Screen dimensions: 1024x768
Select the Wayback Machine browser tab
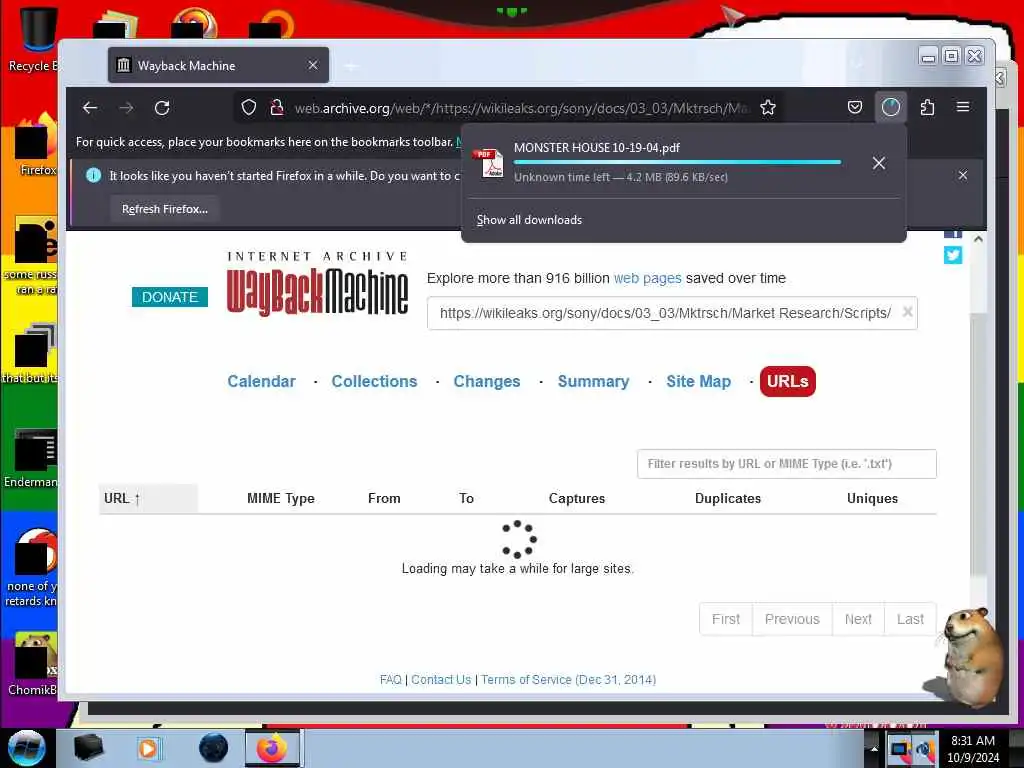pyautogui.click(x=218, y=65)
